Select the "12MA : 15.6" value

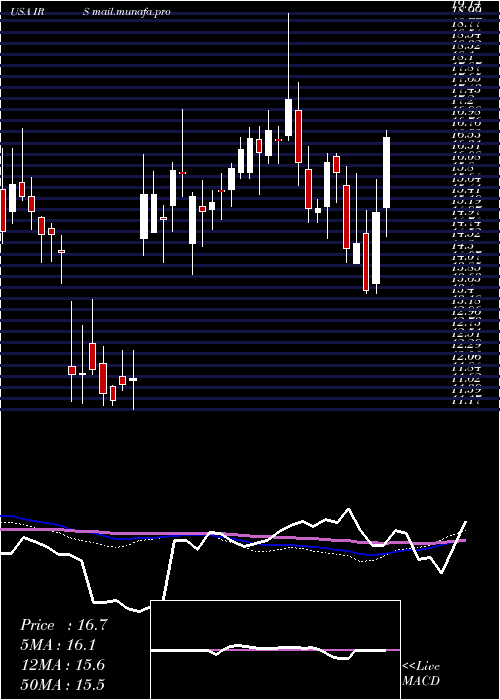[63, 665]
